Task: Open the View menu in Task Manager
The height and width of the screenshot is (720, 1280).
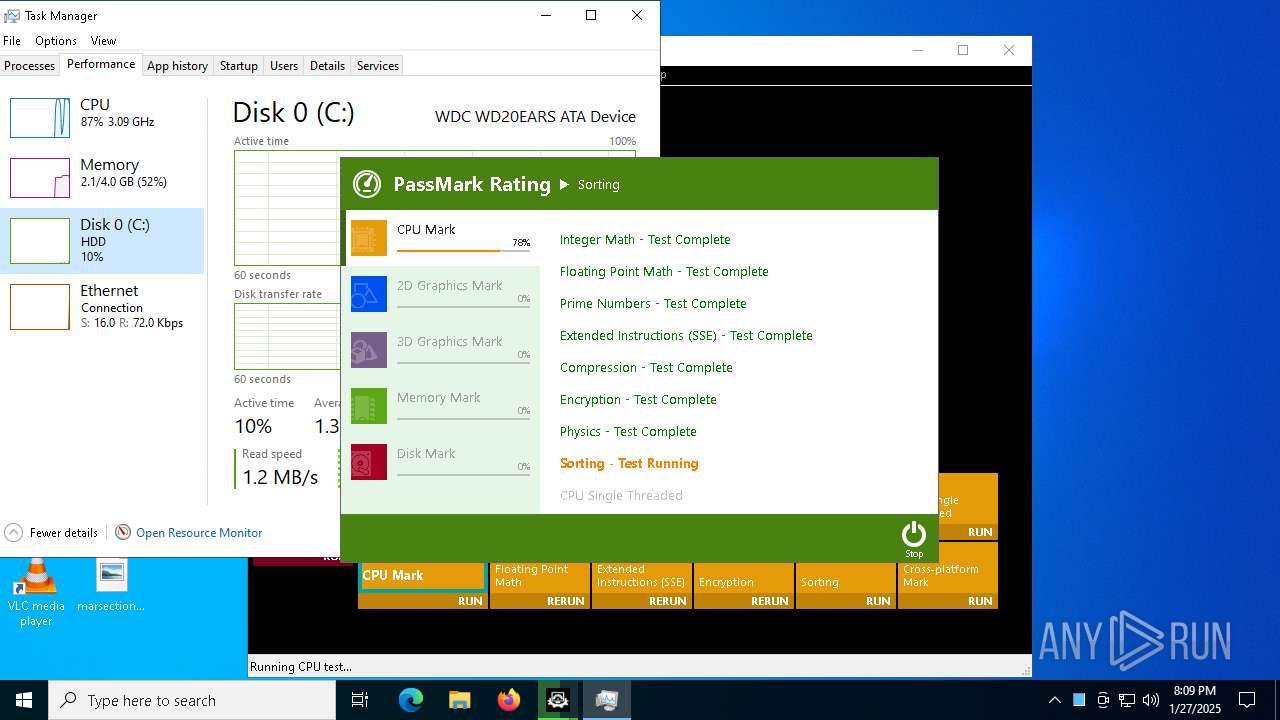Action: tap(103, 41)
